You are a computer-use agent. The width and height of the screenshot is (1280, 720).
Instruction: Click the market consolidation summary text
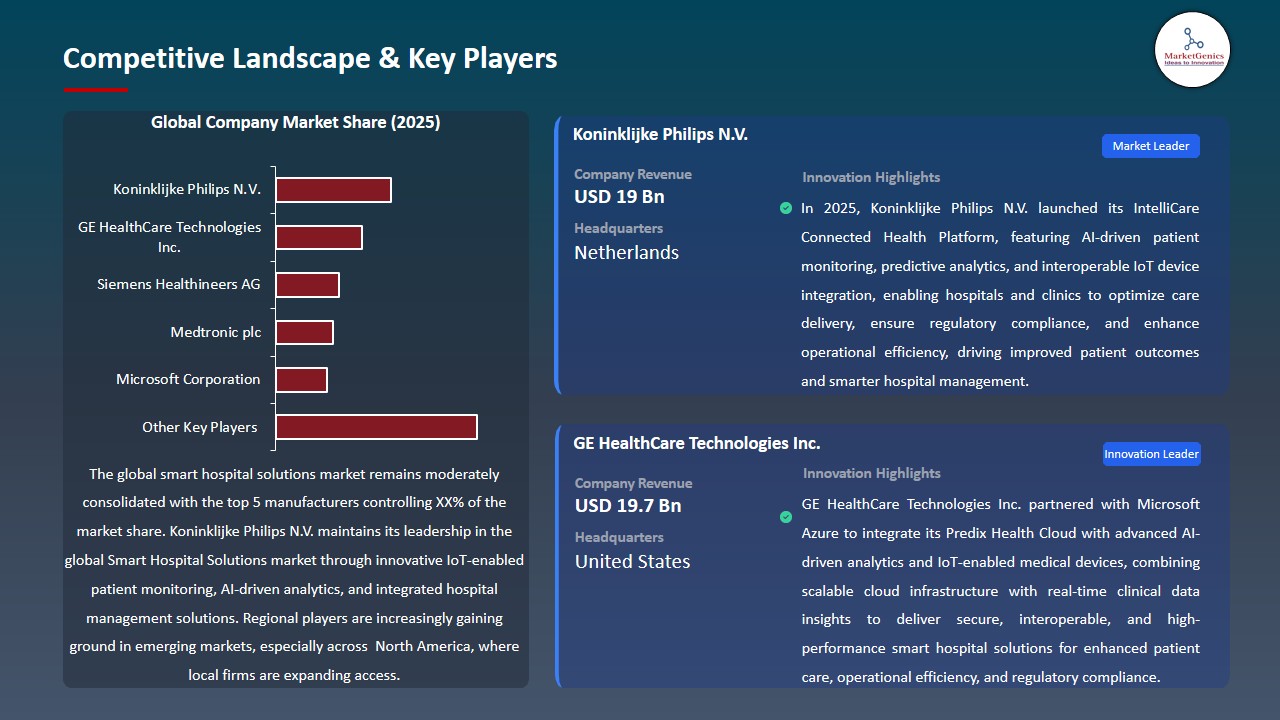coord(296,574)
